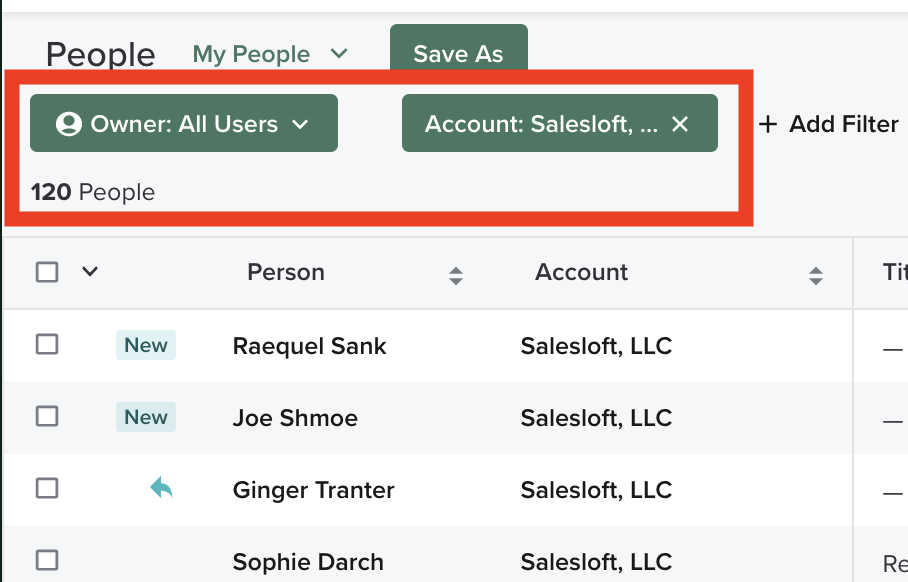Viewport: 908px width, 582px height.
Task: Switch to the People page title
Action: (x=99, y=55)
